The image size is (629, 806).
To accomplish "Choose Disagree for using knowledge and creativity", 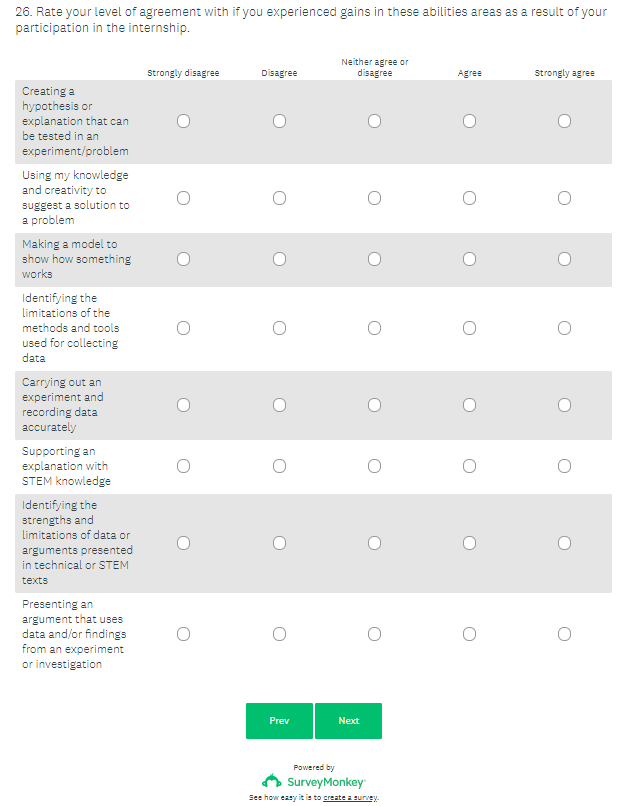I will click(x=279, y=198).
